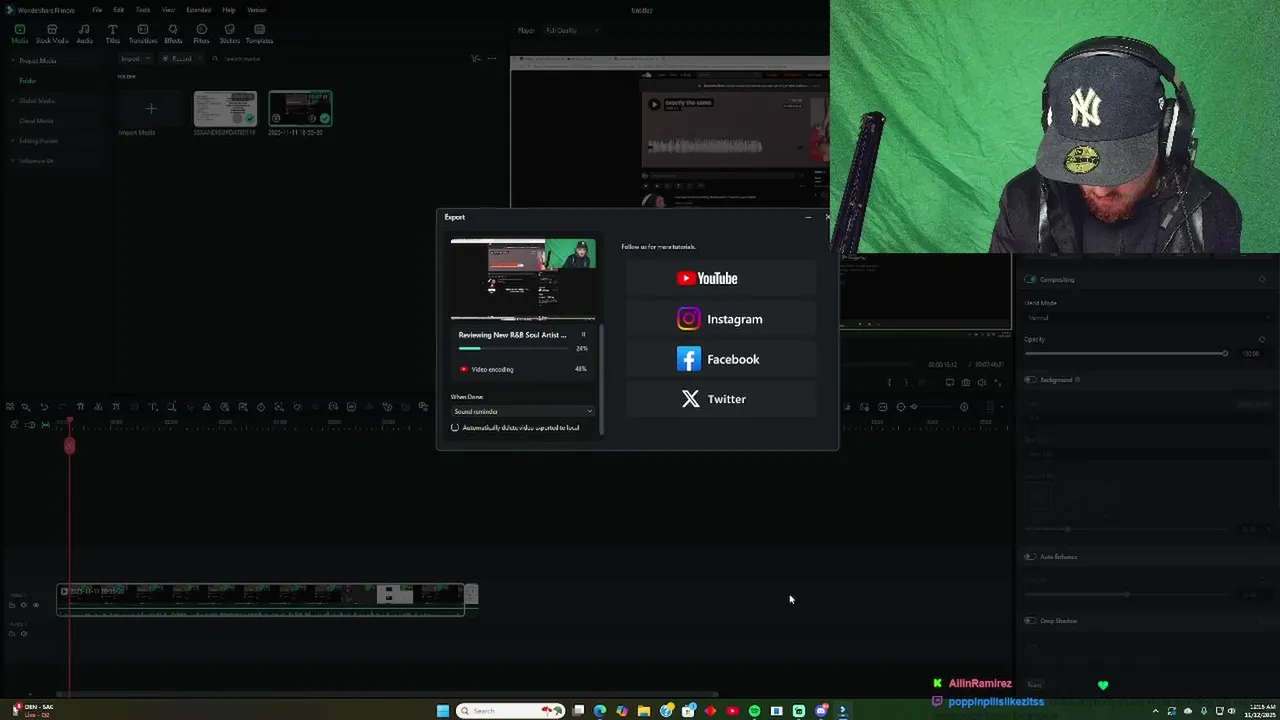This screenshot has width=1280, height=720.
Task: Open File Explorer from the taskbar
Action: tap(644, 711)
